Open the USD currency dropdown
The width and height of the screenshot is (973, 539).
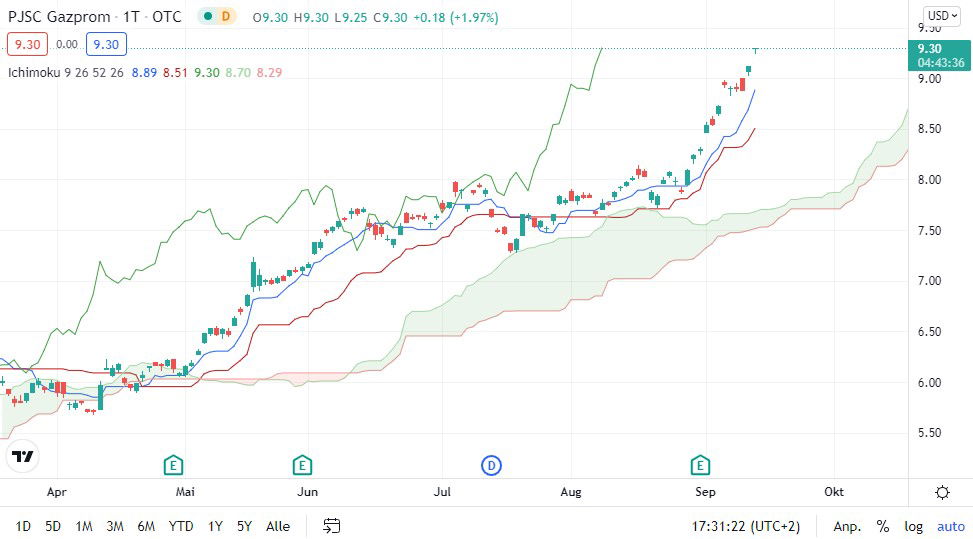point(941,15)
